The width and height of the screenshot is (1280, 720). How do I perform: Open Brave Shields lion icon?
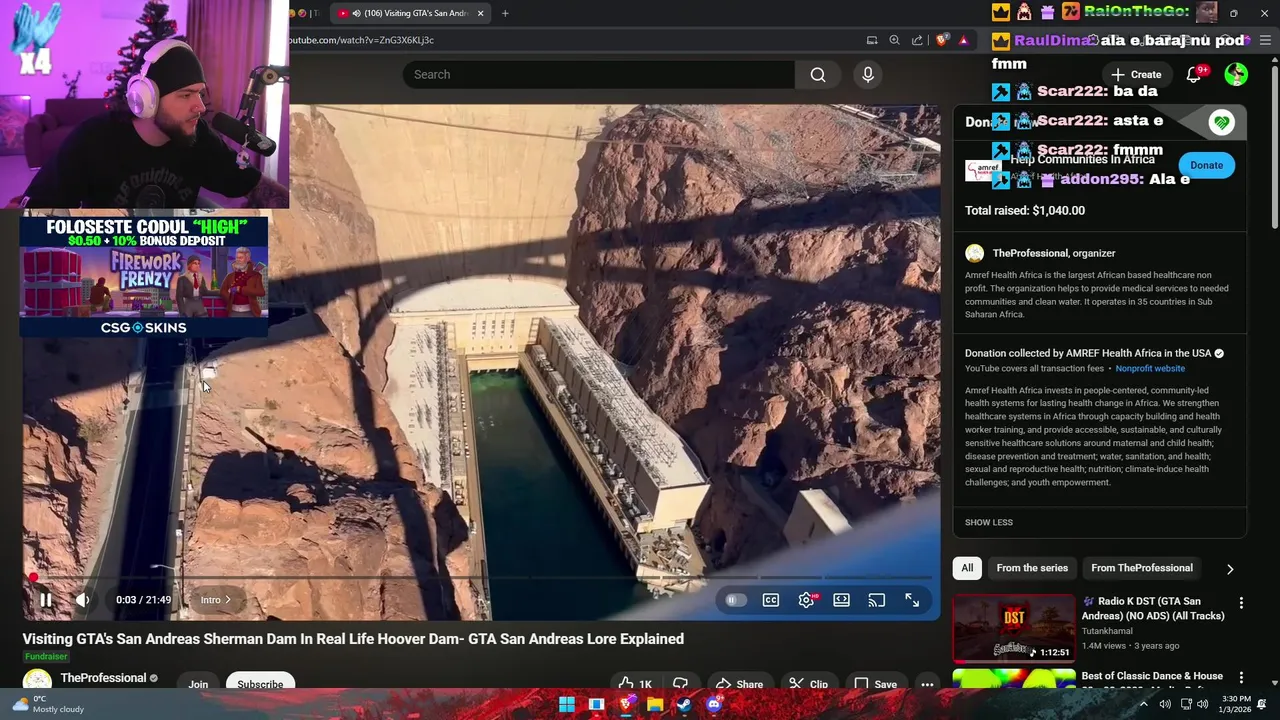942,40
